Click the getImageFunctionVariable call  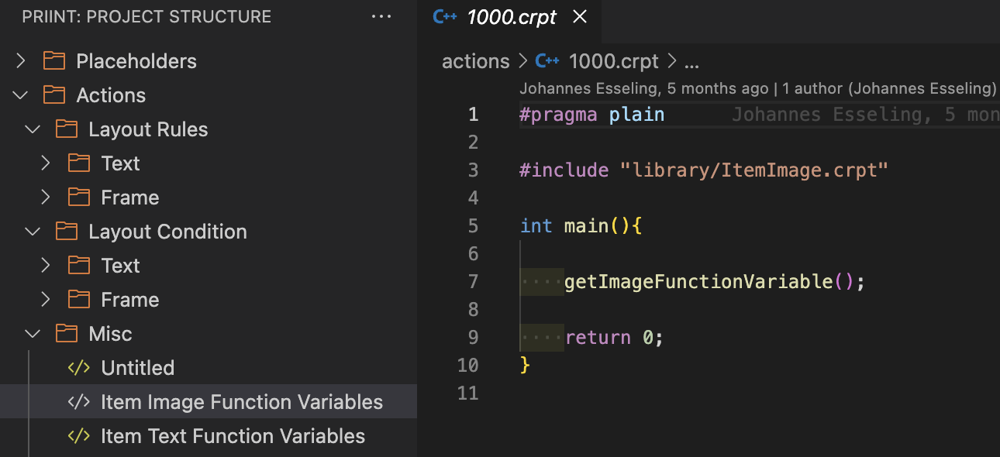[698, 282]
